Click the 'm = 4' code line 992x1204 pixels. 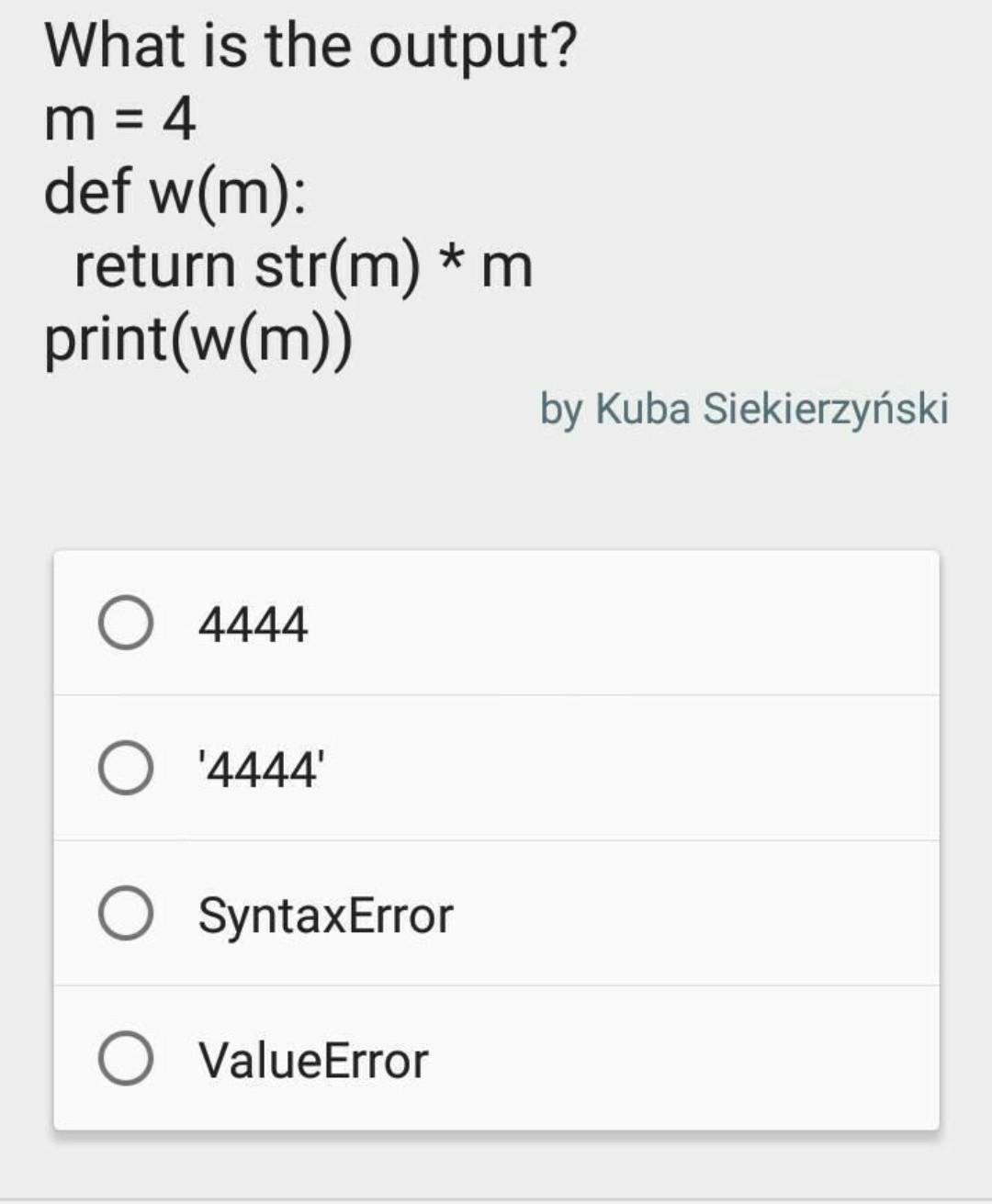tap(120, 119)
